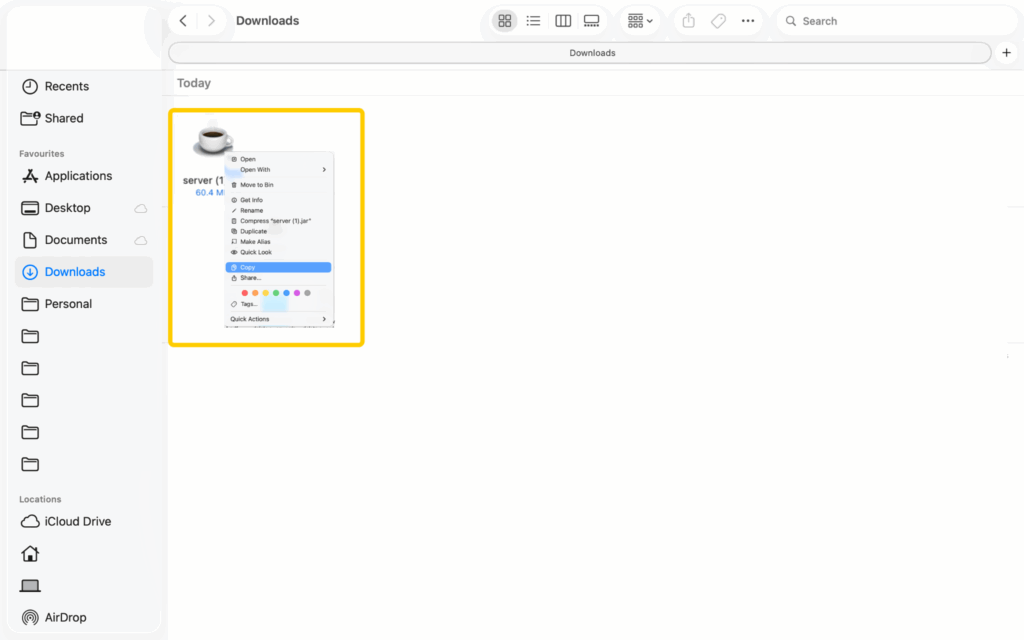Click the iCloud status icon beside Desktop
The image size is (1024, 640).
(x=140, y=208)
